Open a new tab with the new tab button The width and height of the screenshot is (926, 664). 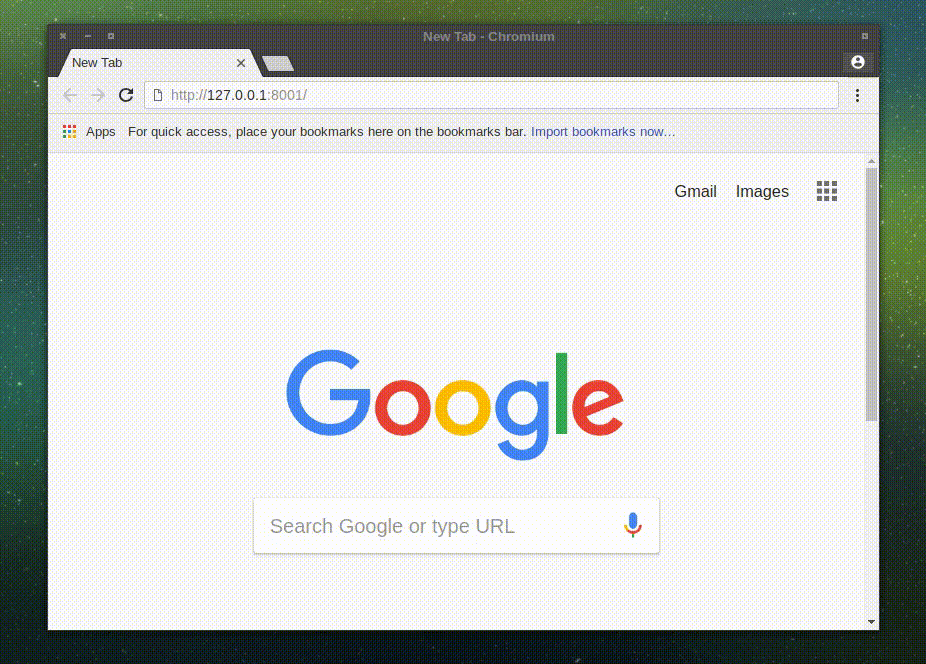pos(278,63)
